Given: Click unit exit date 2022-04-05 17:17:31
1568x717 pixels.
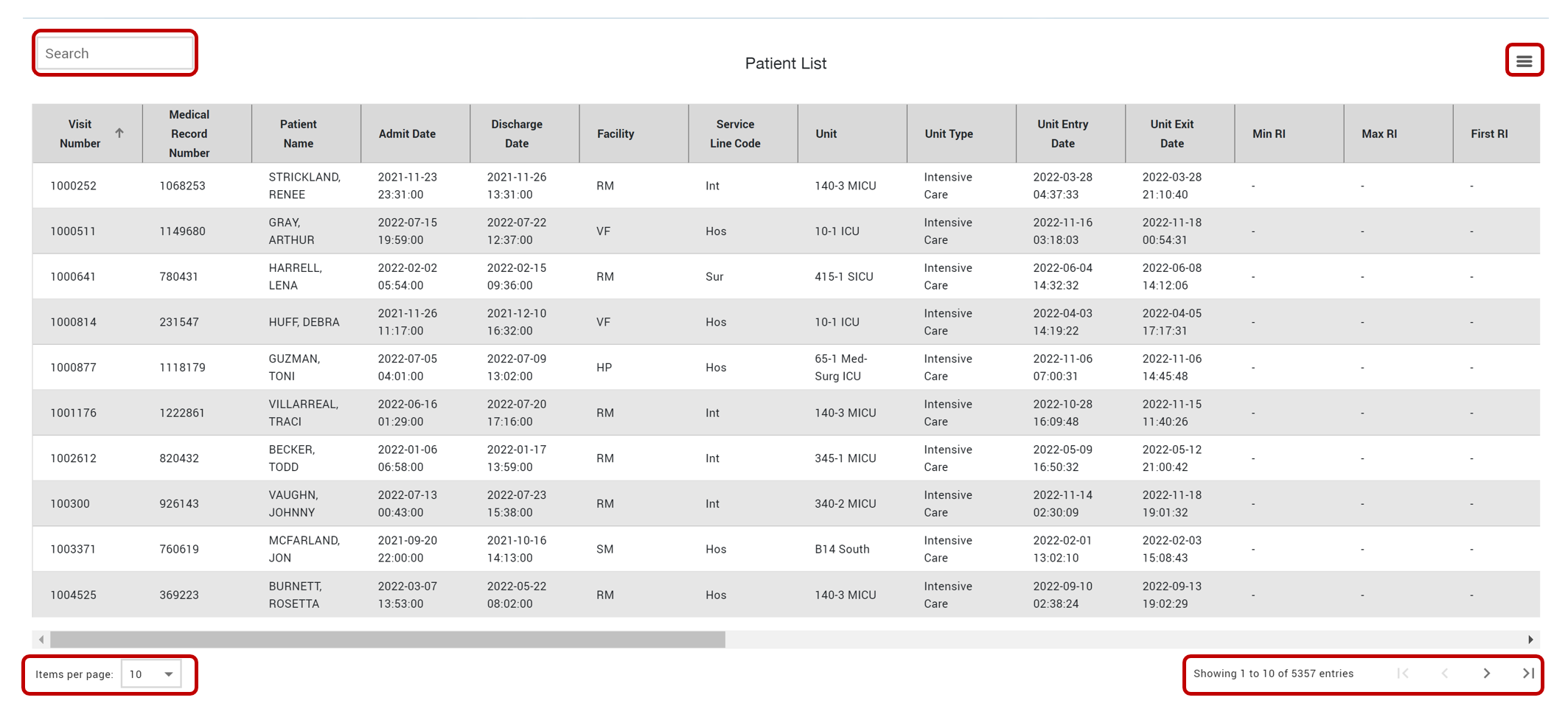Looking at the screenshot, I should click(1171, 322).
